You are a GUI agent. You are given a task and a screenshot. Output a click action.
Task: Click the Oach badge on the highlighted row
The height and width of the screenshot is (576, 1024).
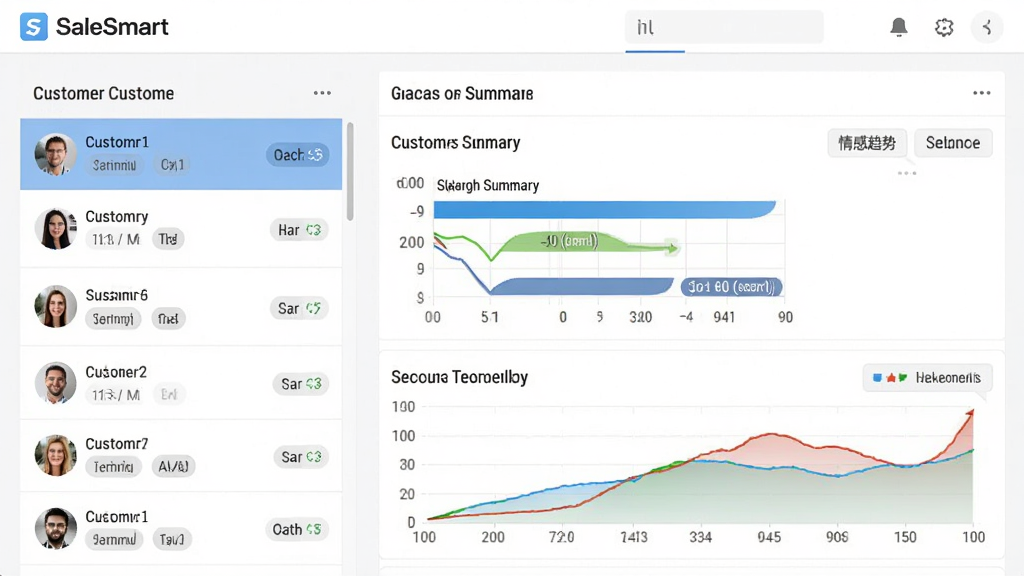tap(297, 155)
